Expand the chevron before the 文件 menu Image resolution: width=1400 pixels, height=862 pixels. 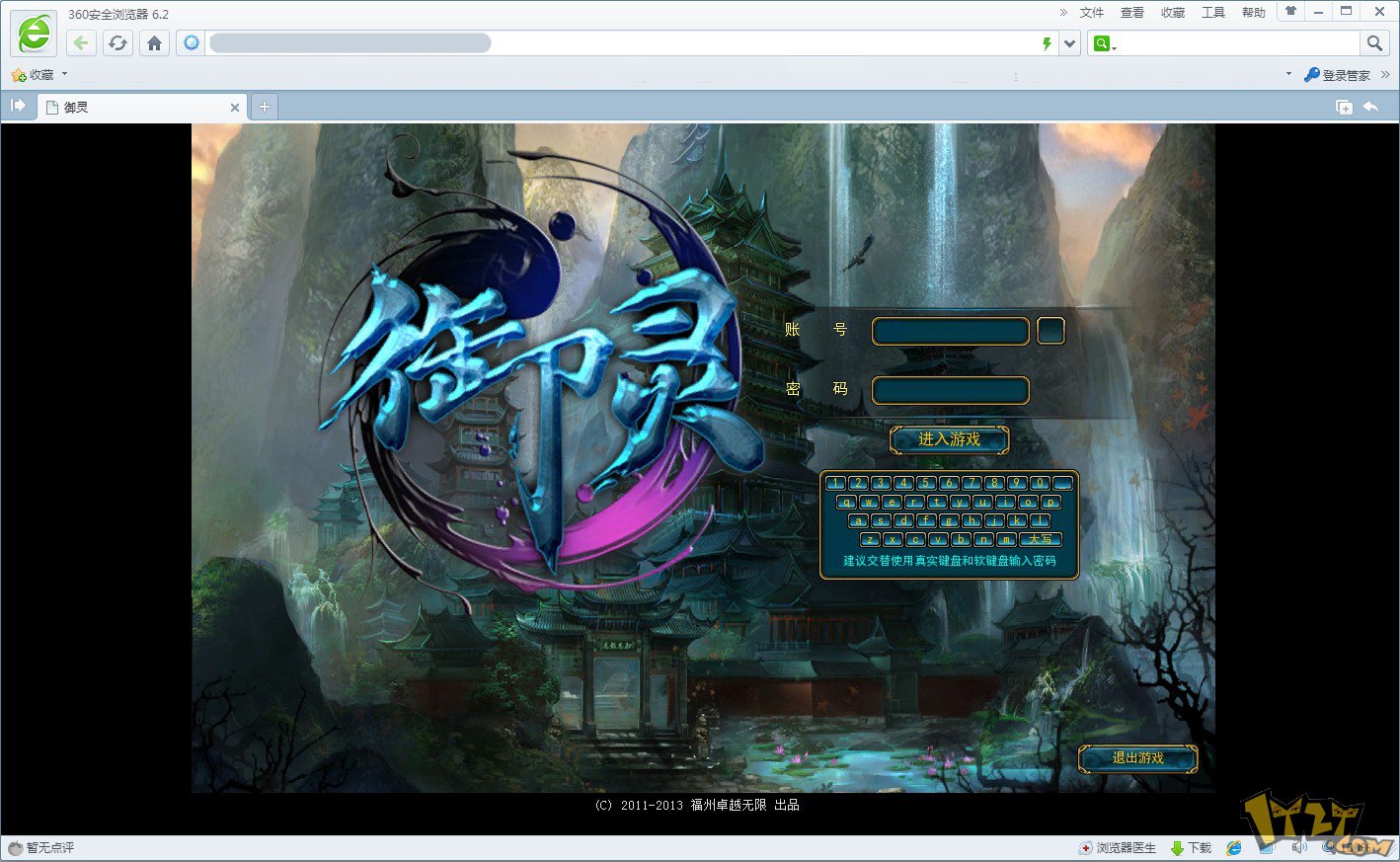[1063, 12]
